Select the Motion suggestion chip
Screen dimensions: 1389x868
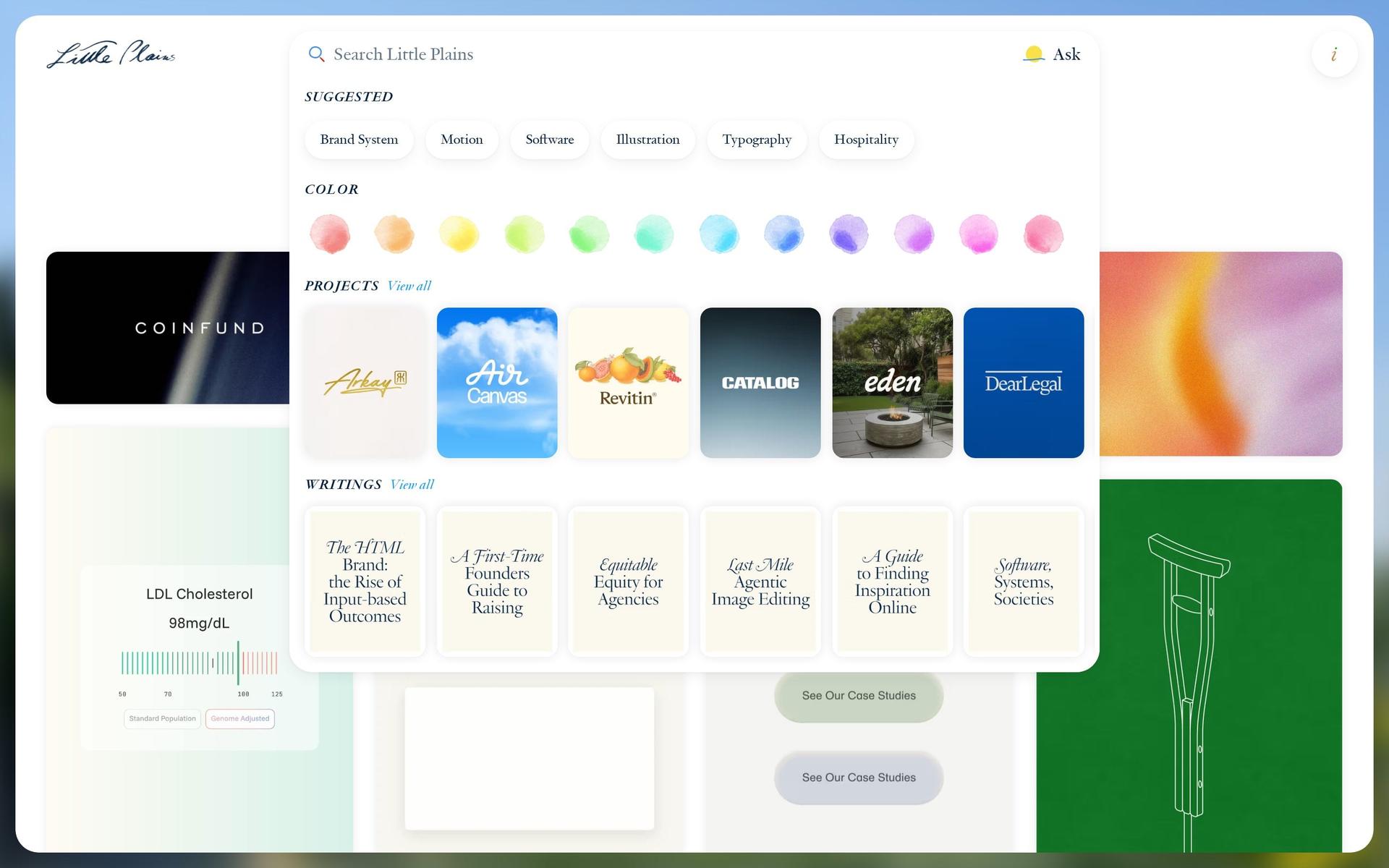point(462,140)
